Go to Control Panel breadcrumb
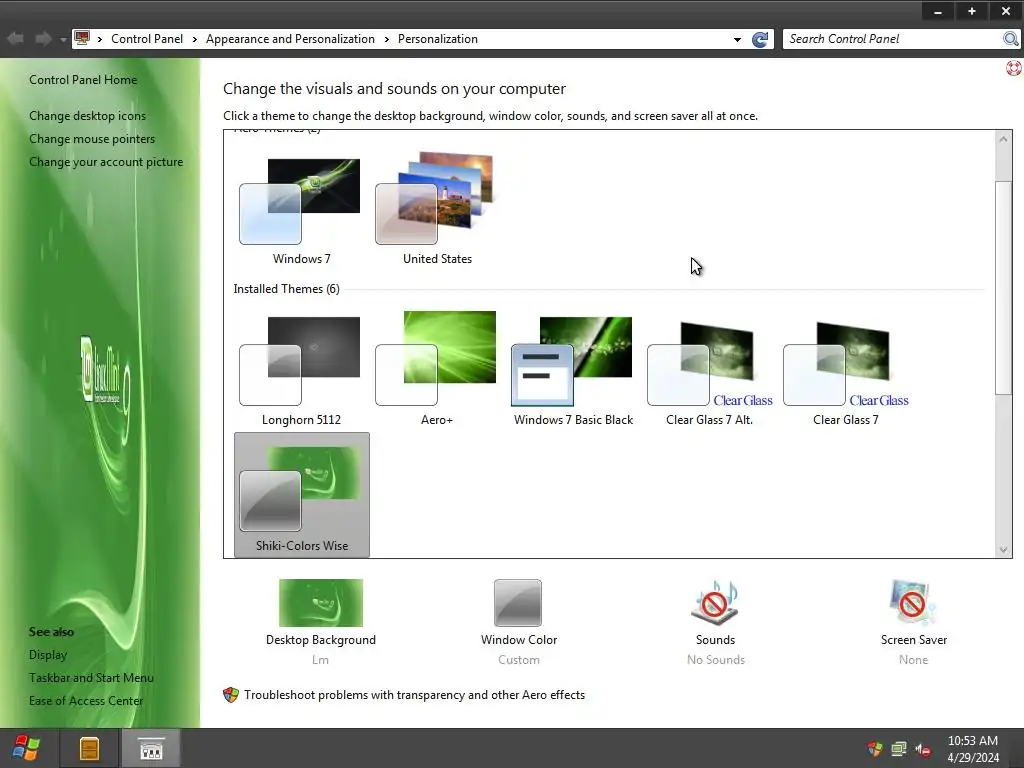The height and width of the screenshot is (768, 1024). tap(147, 39)
